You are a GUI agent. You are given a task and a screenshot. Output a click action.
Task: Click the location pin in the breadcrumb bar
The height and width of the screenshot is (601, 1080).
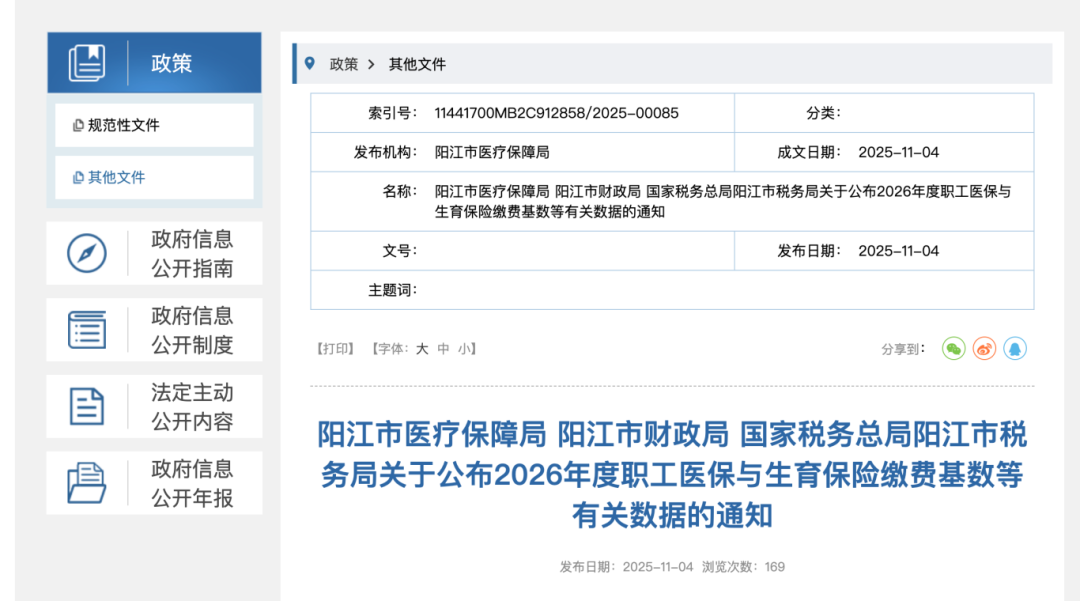311,63
